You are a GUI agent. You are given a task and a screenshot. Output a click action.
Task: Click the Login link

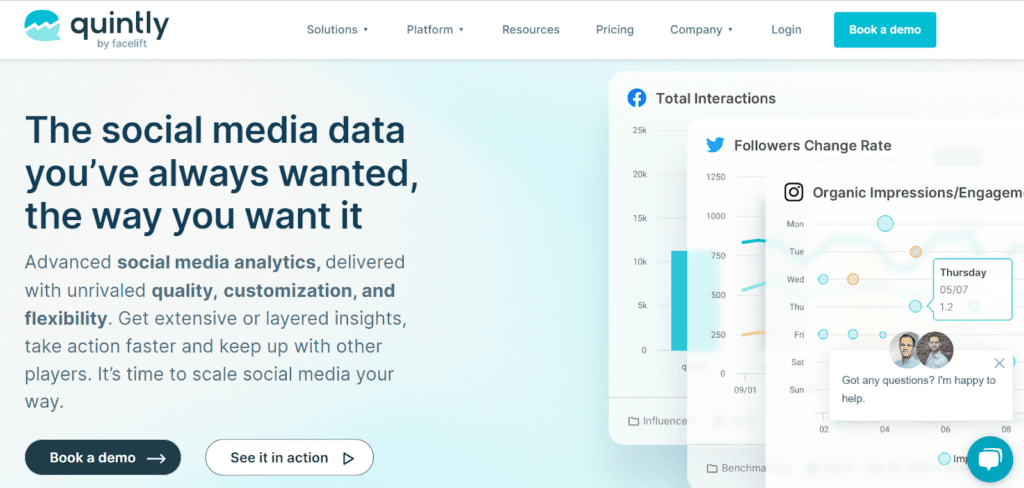[x=786, y=30]
